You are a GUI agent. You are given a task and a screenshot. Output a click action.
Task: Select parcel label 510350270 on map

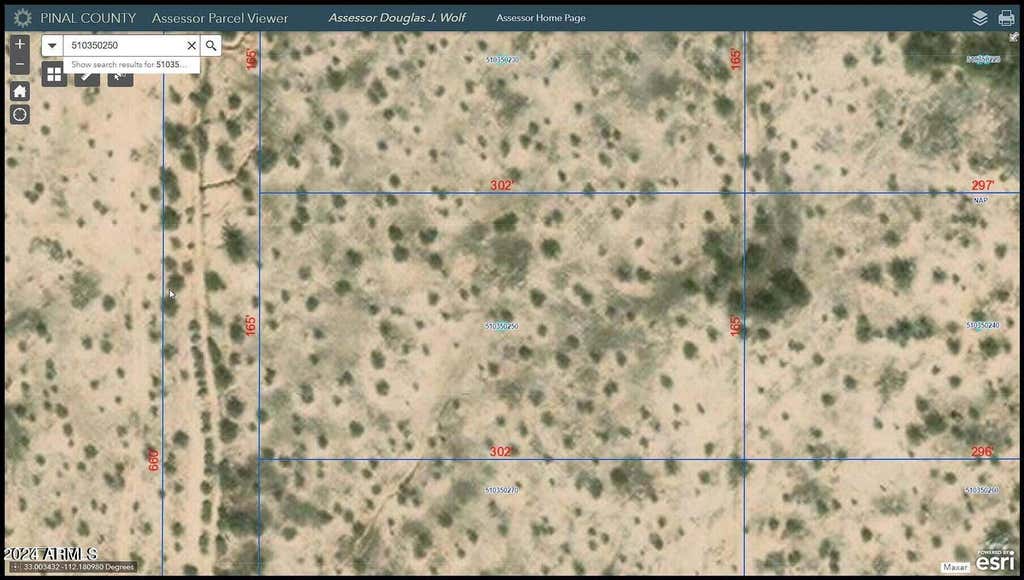pos(502,491)
